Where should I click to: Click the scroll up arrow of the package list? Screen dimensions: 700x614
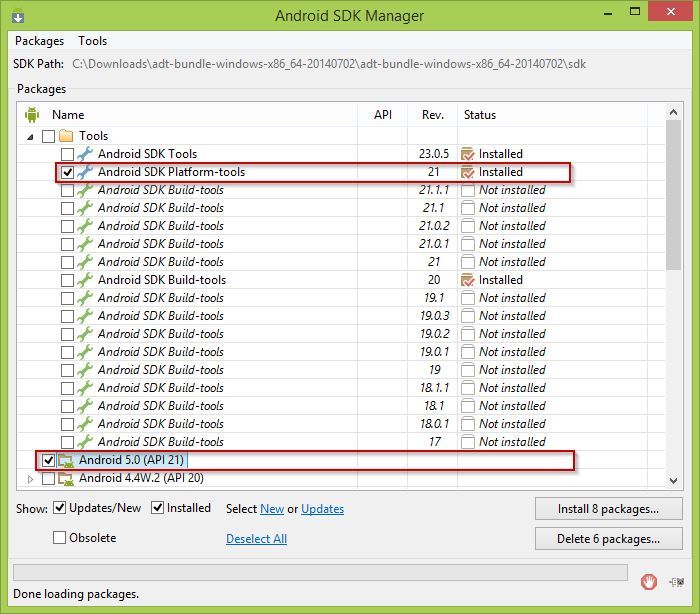673,112
